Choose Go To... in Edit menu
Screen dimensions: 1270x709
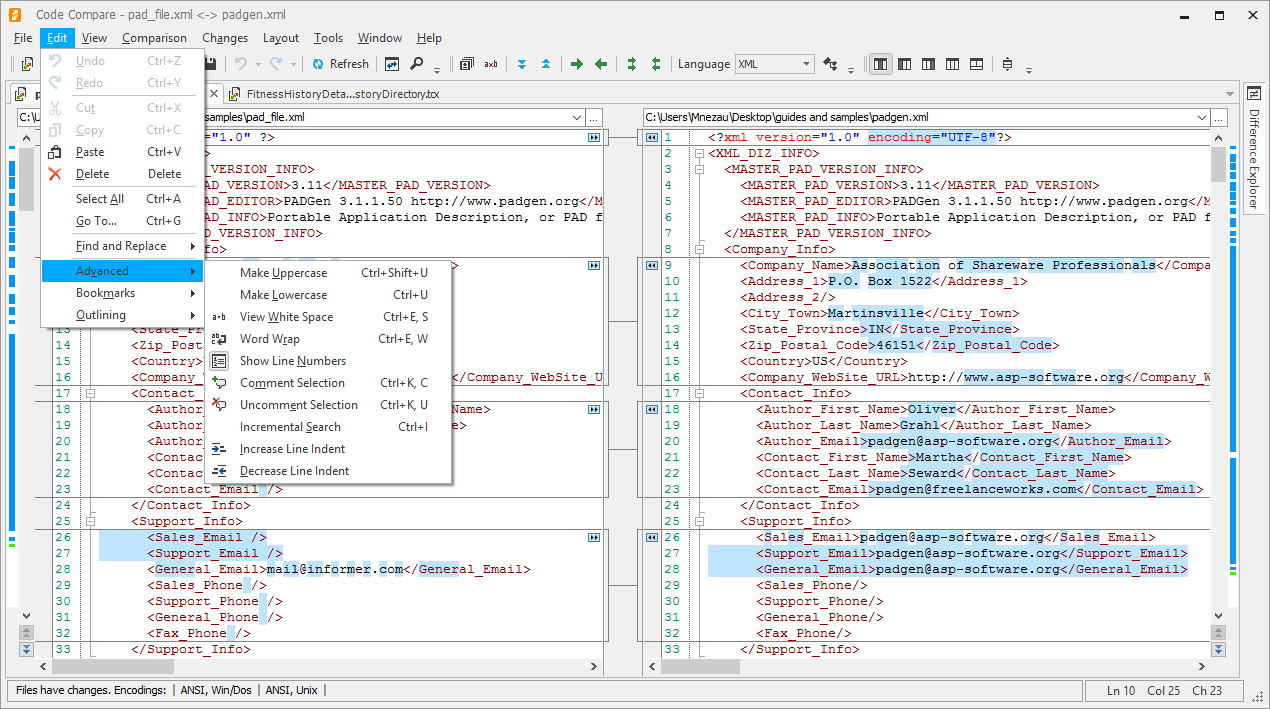click(122, 221)
